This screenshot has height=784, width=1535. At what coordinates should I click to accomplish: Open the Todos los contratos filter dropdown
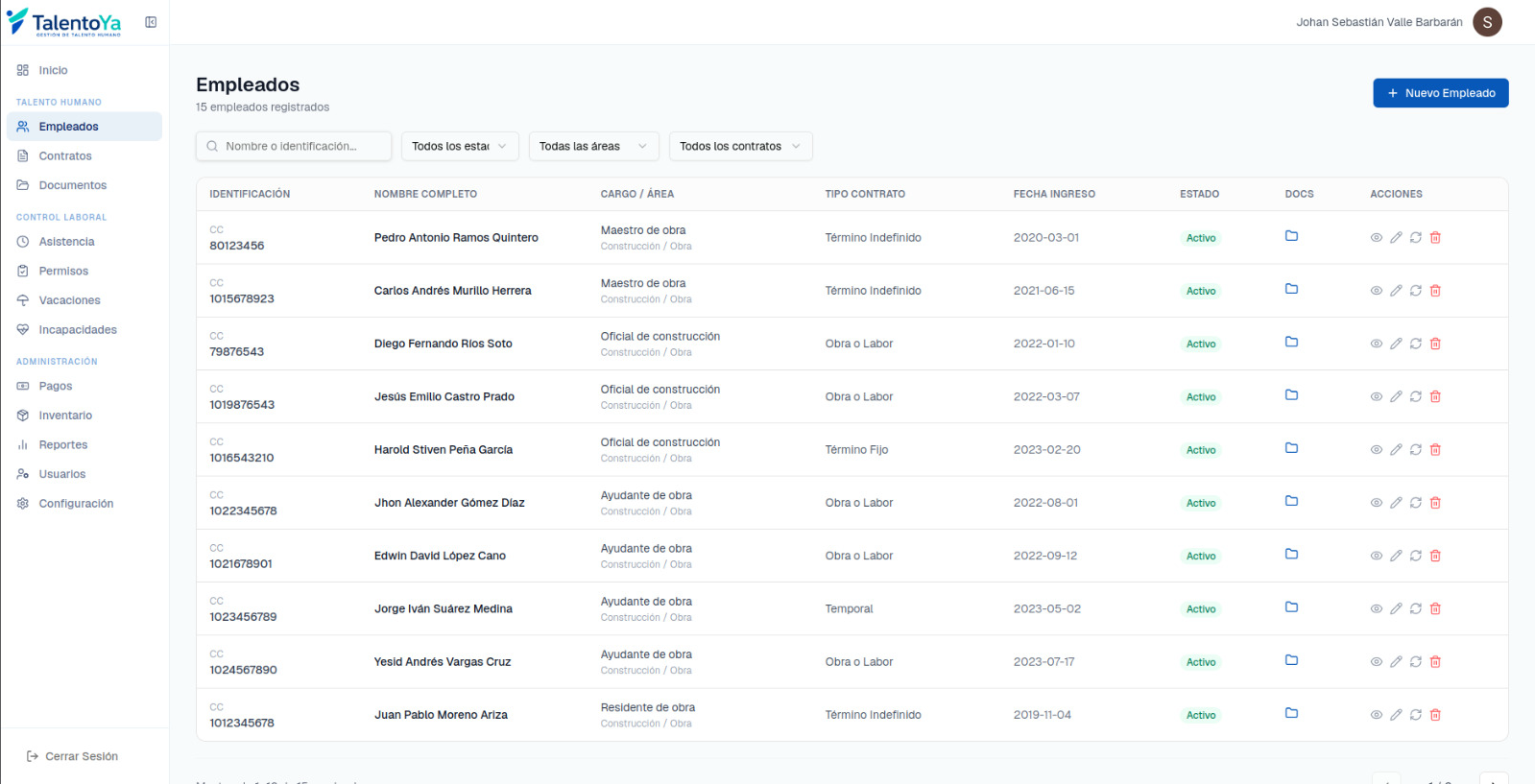pos(740,146)
